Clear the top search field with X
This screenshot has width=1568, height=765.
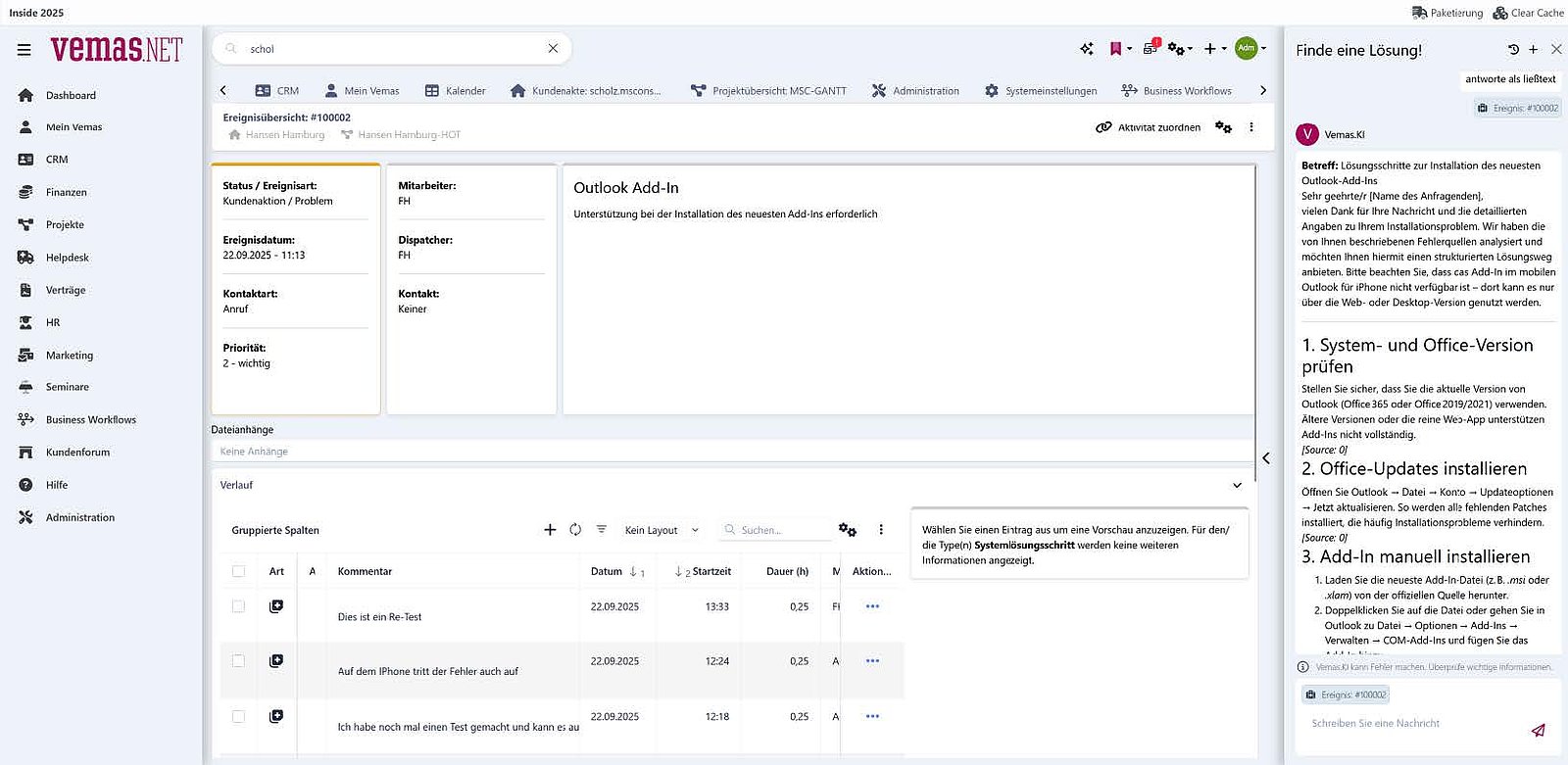pyautogui.click(x=553, y=48)
